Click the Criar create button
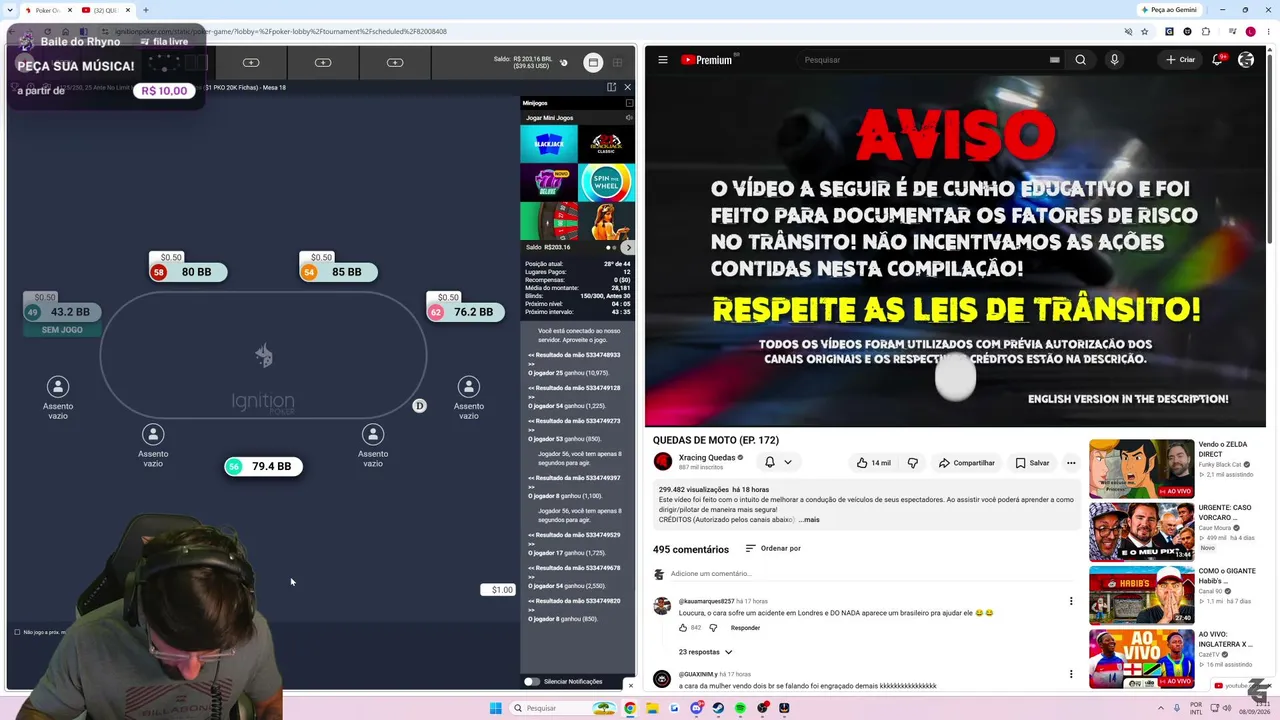The image size is (1280, 720). point(1180,60)
